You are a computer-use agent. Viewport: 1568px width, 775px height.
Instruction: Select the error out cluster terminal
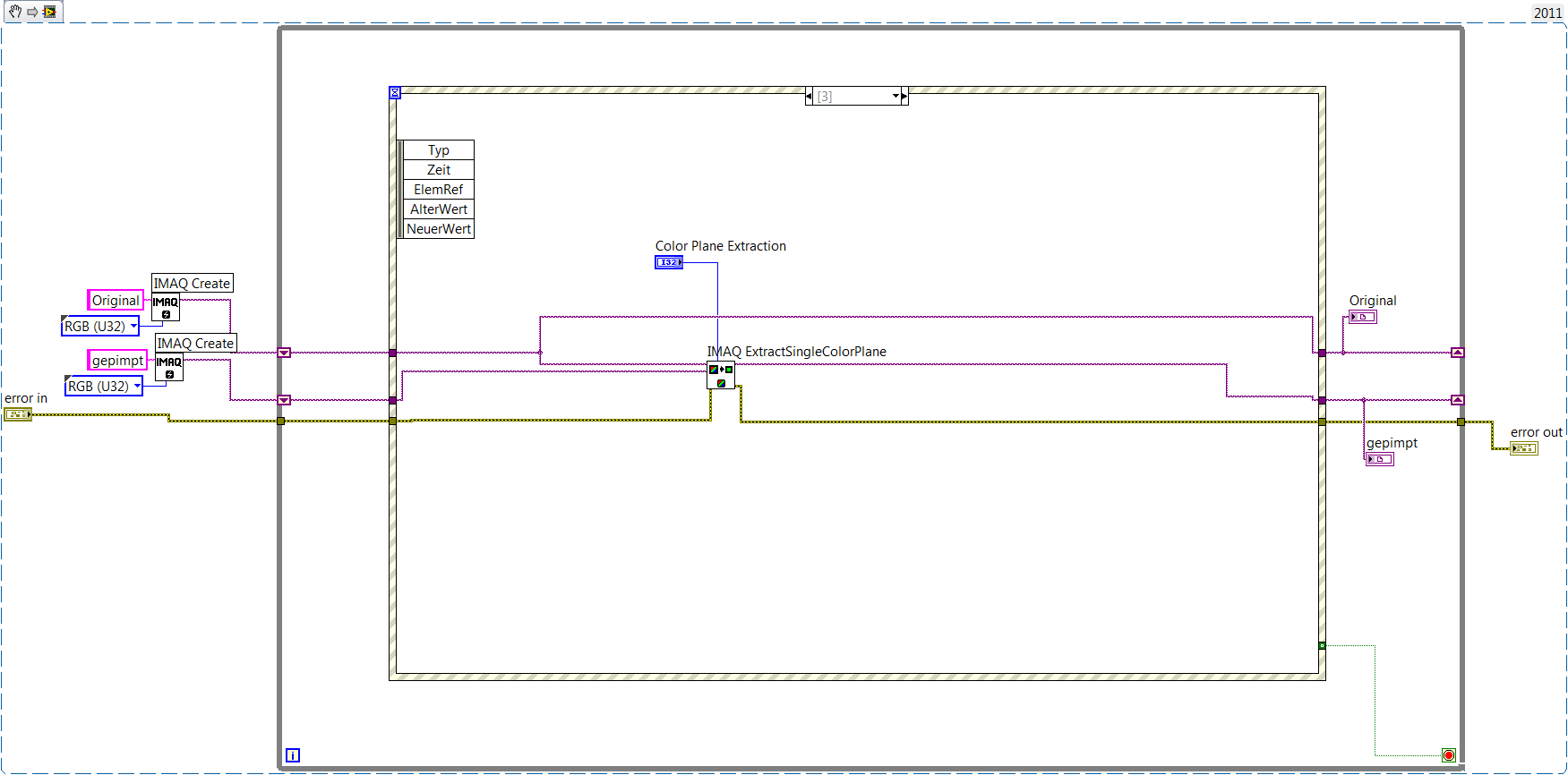[x=1524, y=448]
